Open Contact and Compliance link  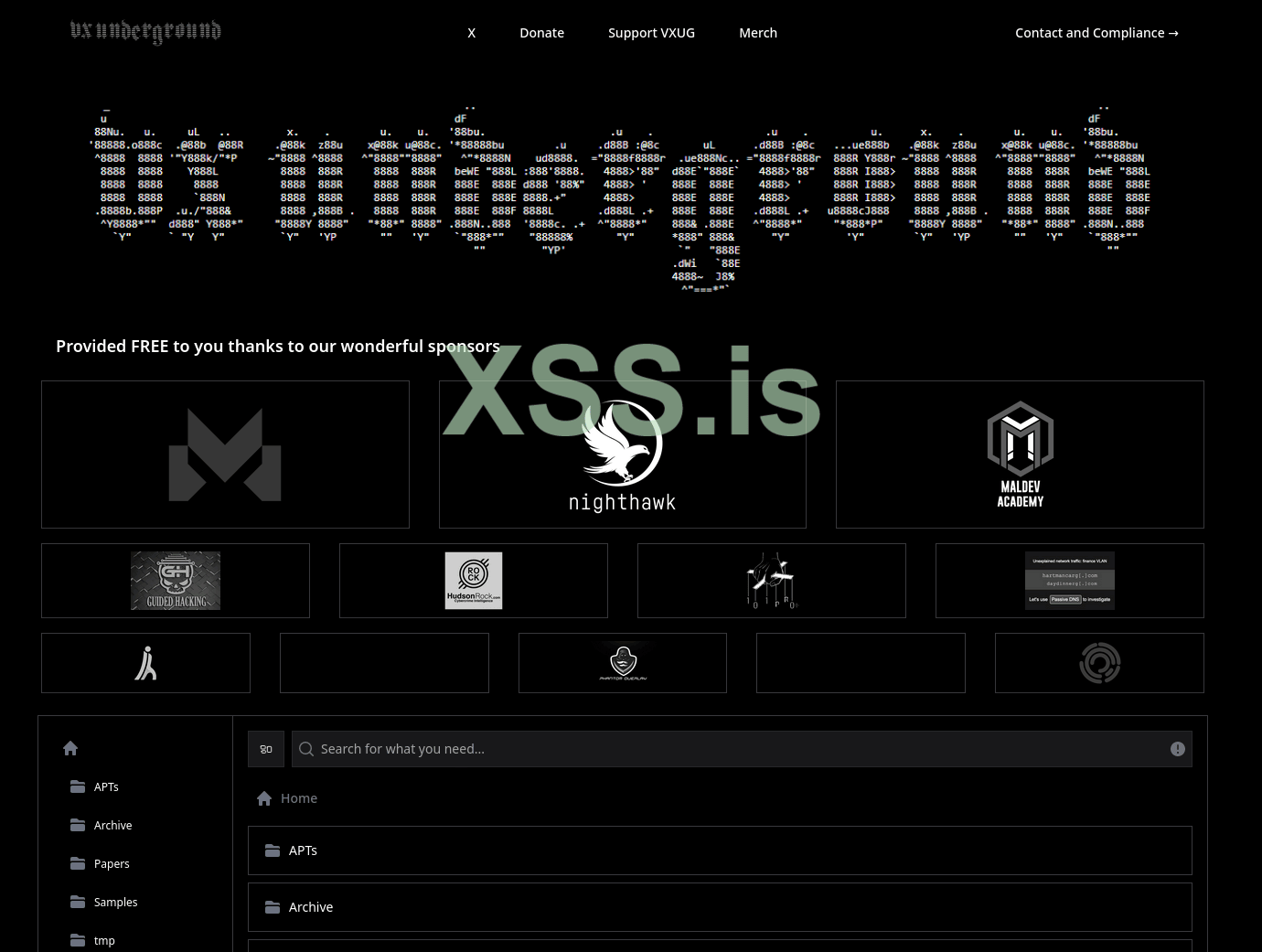1096,33
